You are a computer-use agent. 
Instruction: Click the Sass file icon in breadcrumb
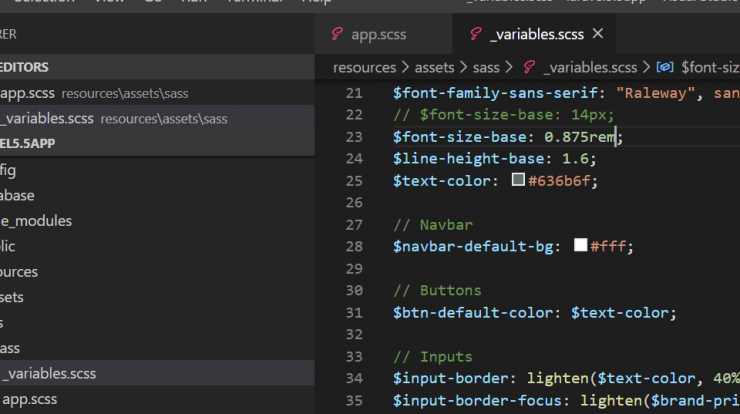(529, 68)
